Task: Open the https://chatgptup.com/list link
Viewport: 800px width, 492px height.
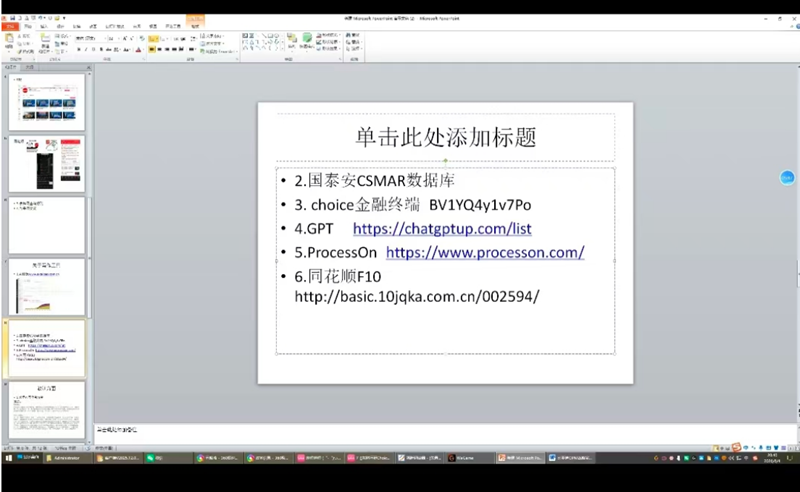Action: click(442, 229)
